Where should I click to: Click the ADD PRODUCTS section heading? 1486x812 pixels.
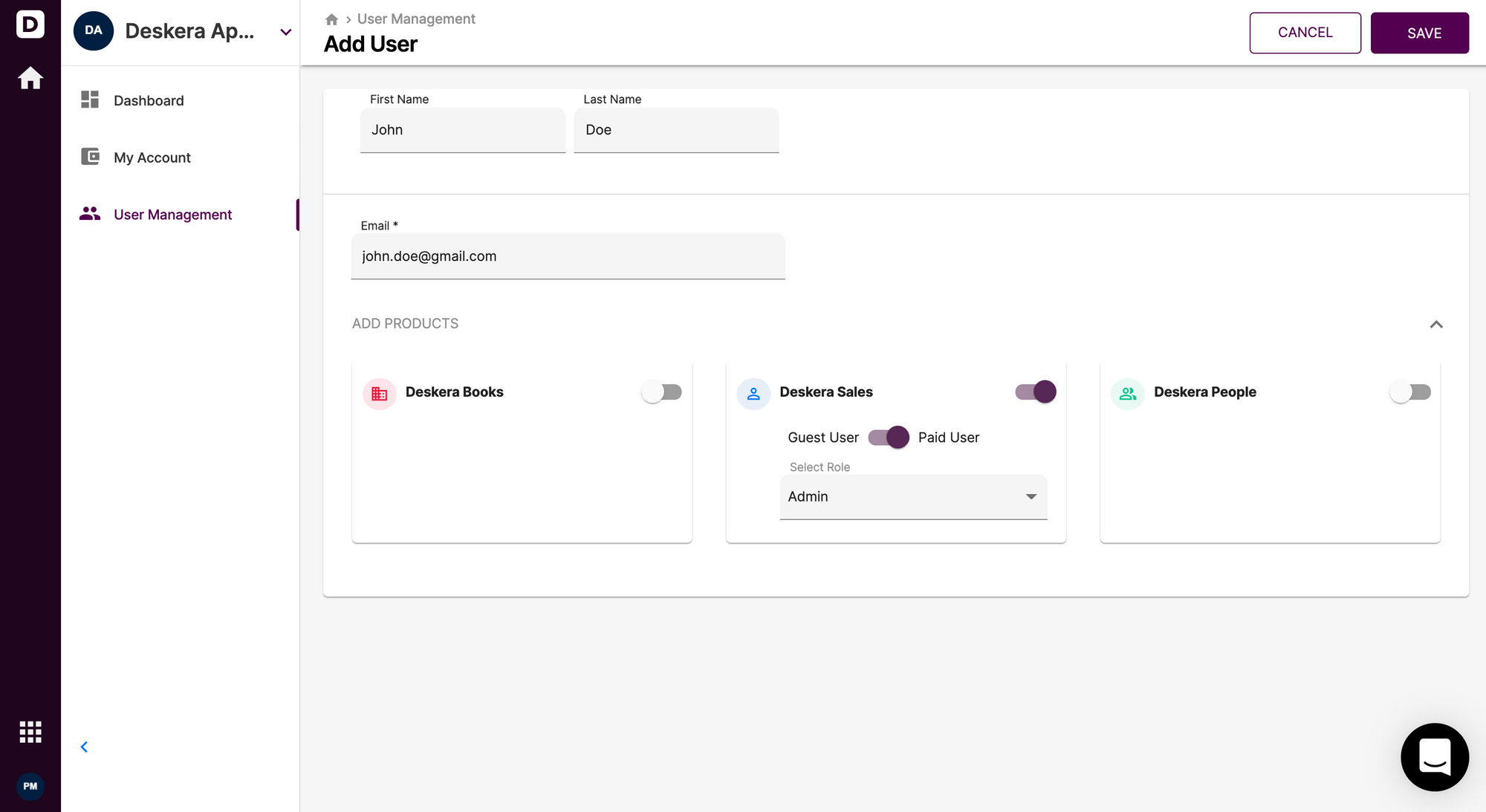[x=406, y=324]
